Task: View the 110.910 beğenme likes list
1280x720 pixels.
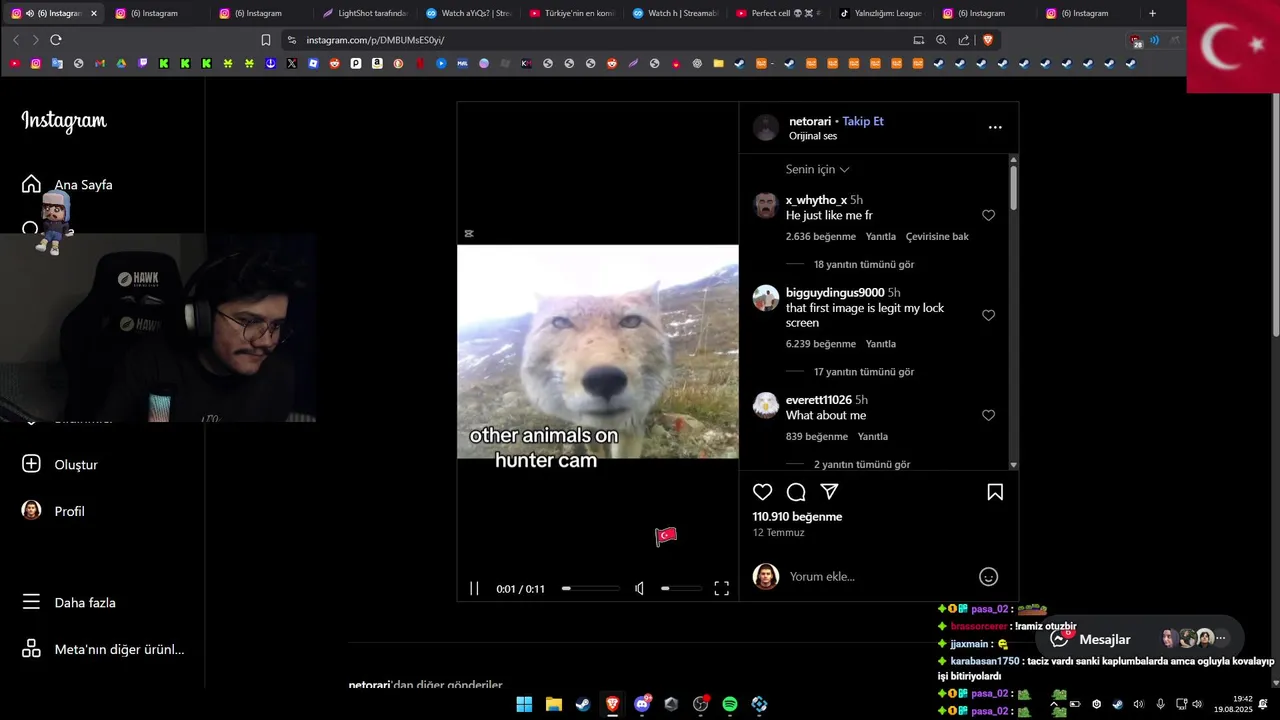Action: point(797,517)
